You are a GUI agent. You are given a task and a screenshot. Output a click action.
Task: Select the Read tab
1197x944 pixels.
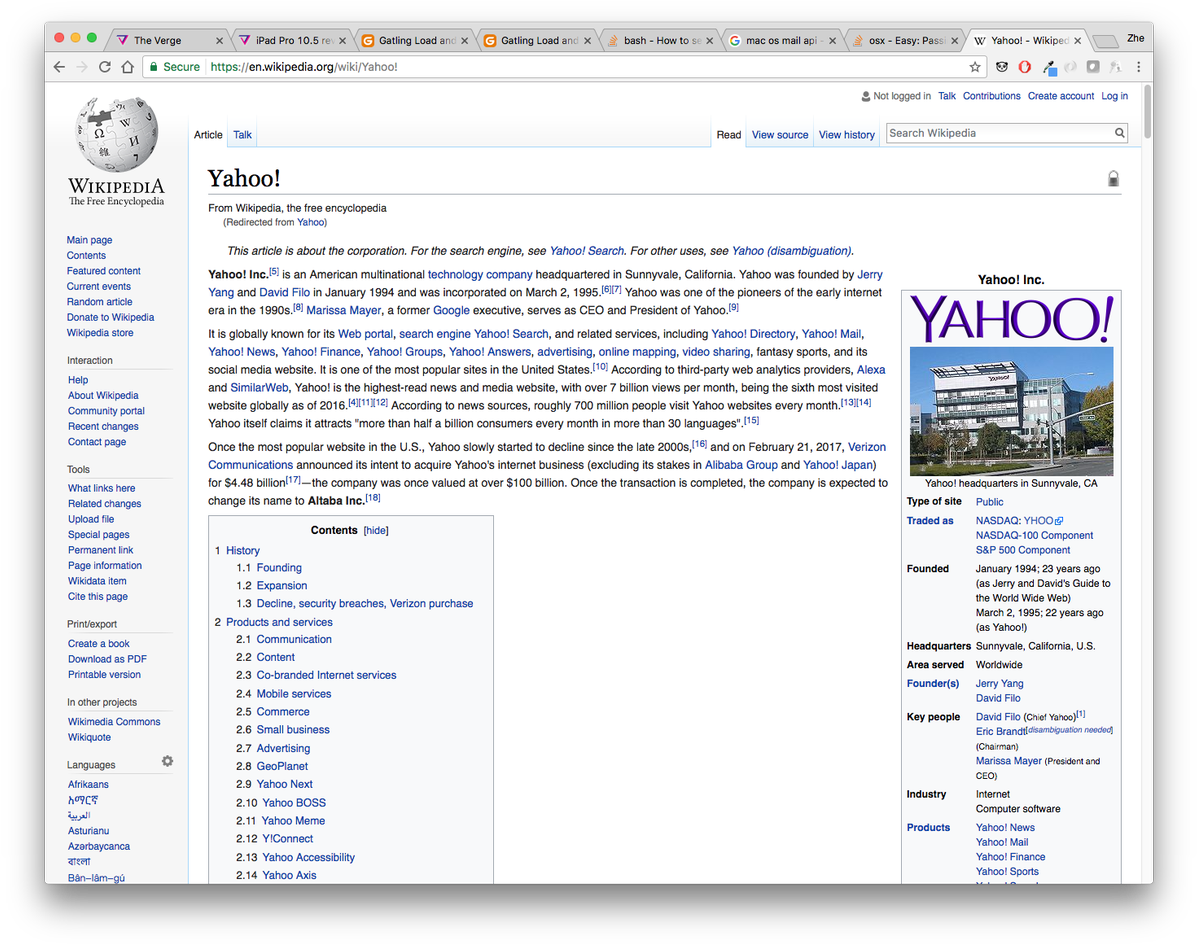728,135
